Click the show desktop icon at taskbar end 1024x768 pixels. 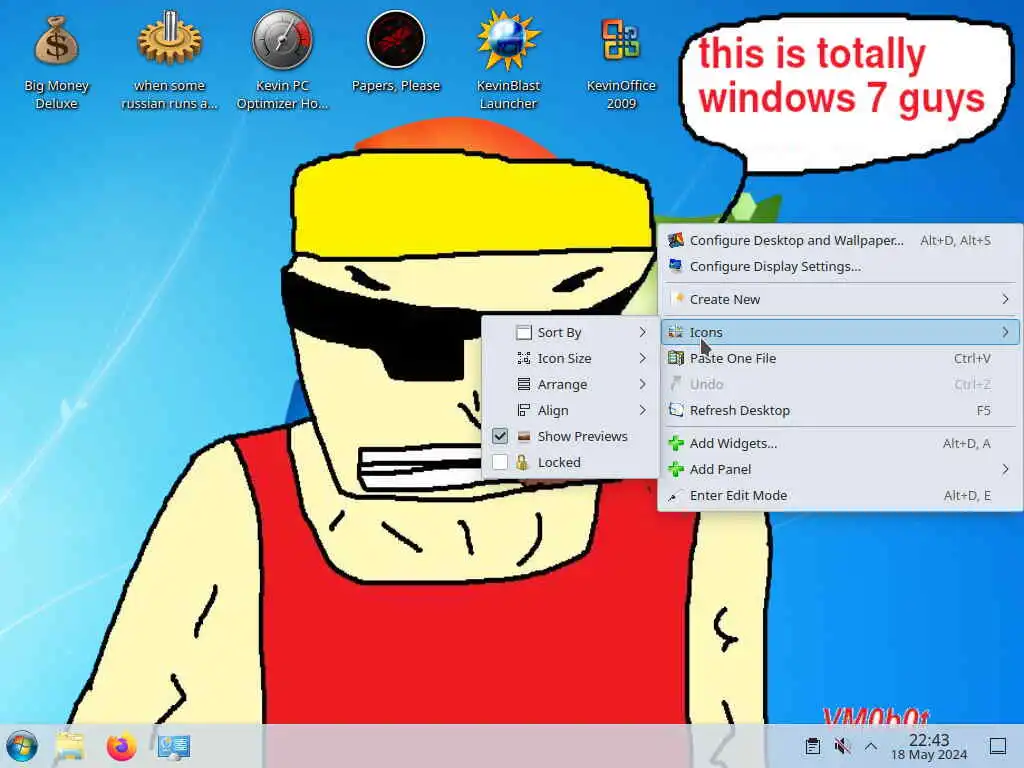click(x=998, y=746)
